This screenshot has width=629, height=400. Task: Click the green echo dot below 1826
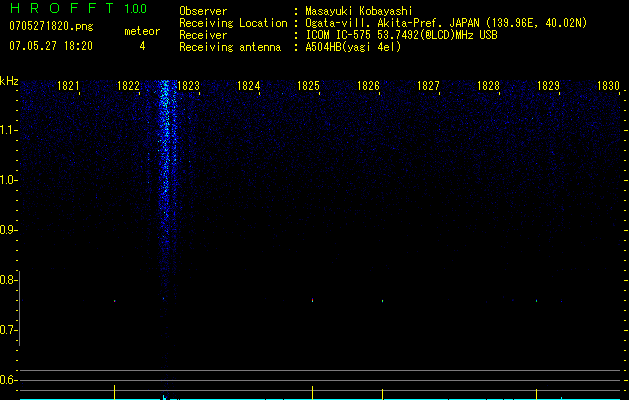382,301
